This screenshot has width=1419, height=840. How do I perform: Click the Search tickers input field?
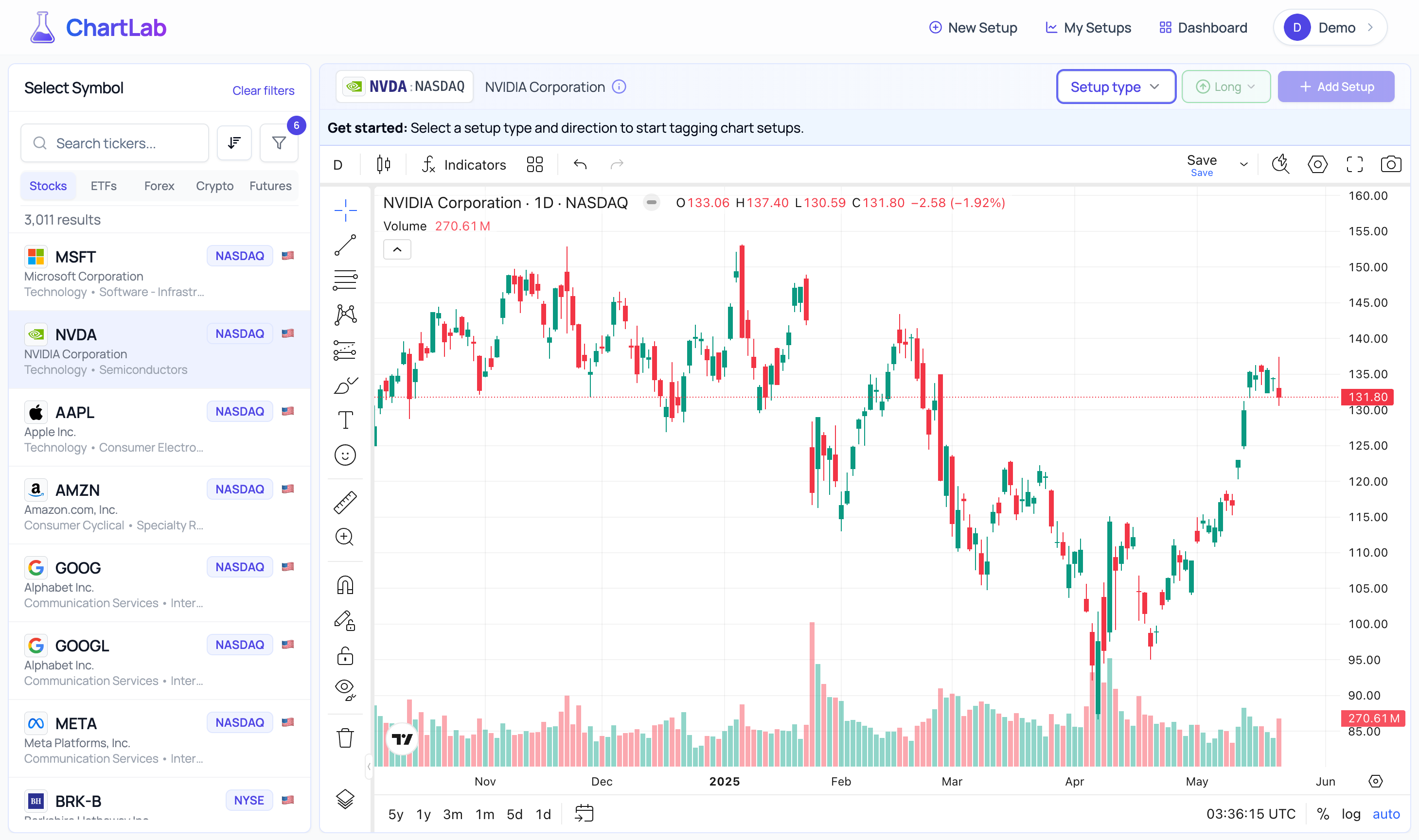(115, 143)
